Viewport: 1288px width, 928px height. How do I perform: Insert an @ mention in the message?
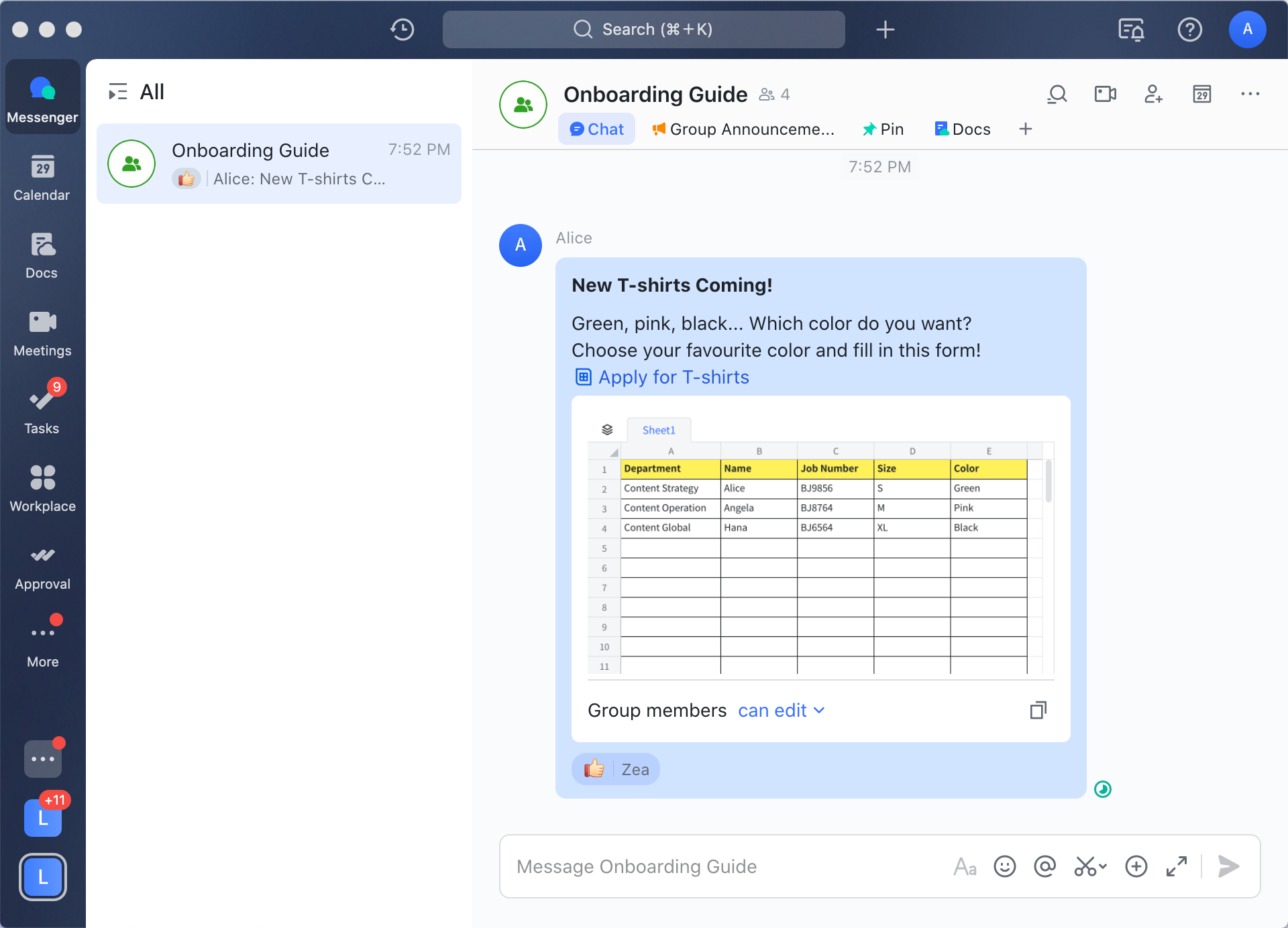pyautogui.click(x=1044, y=866)
